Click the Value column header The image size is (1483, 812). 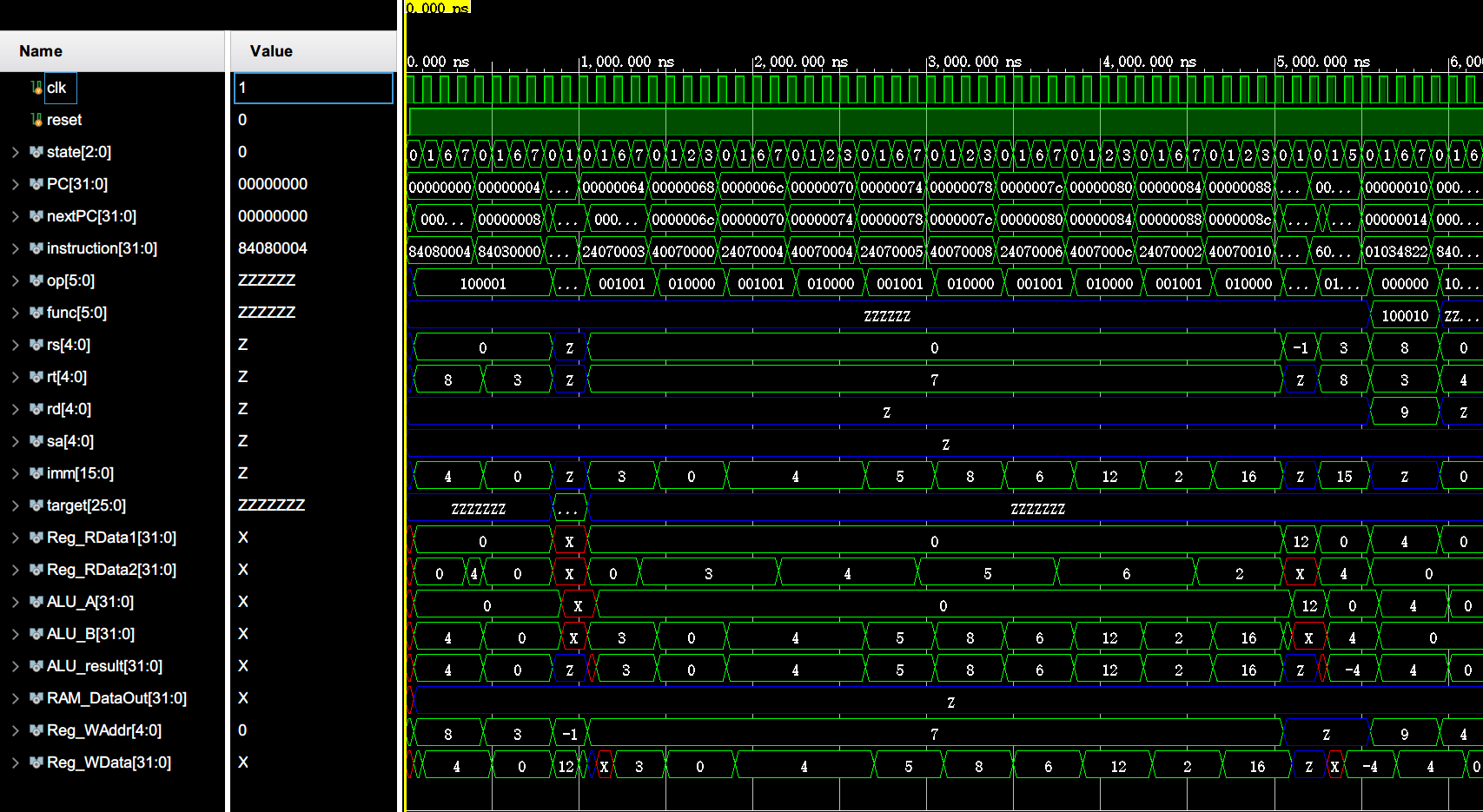[x=314, y=51]
